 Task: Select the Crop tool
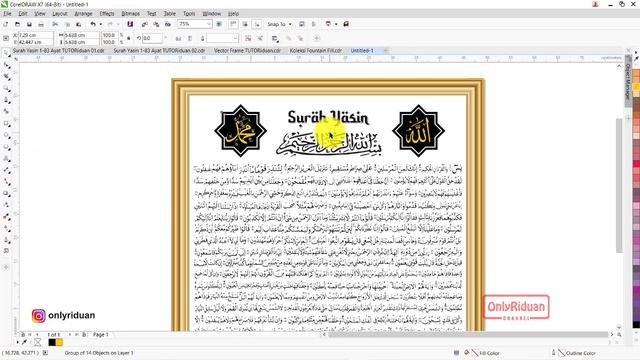6,77
